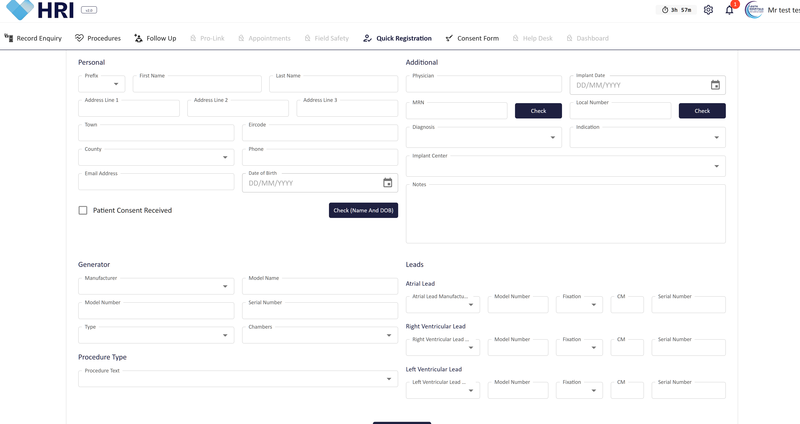Click the Field Safety lock icon
Image resolution: width=800 pixels, height=424 pixels.
307,38
